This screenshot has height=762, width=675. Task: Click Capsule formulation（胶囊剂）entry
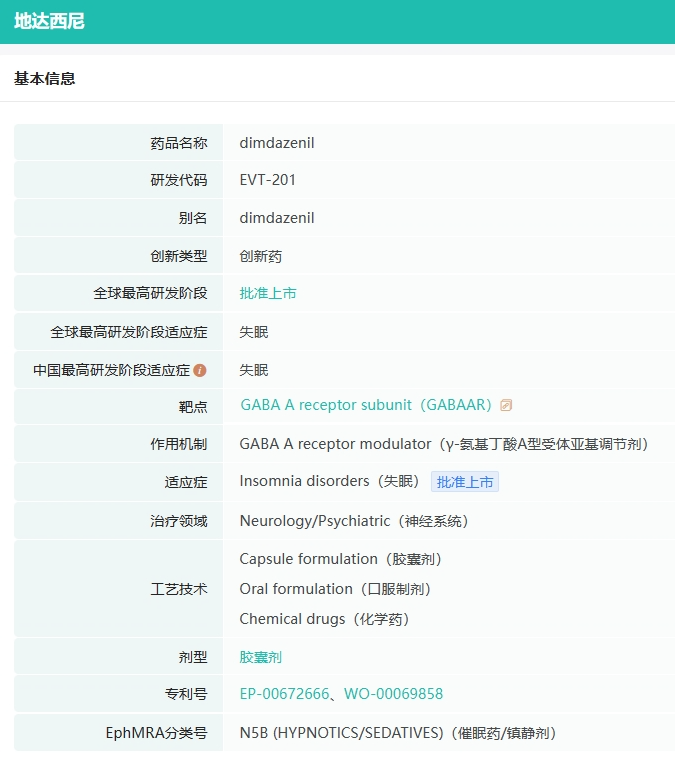(340, 559)
